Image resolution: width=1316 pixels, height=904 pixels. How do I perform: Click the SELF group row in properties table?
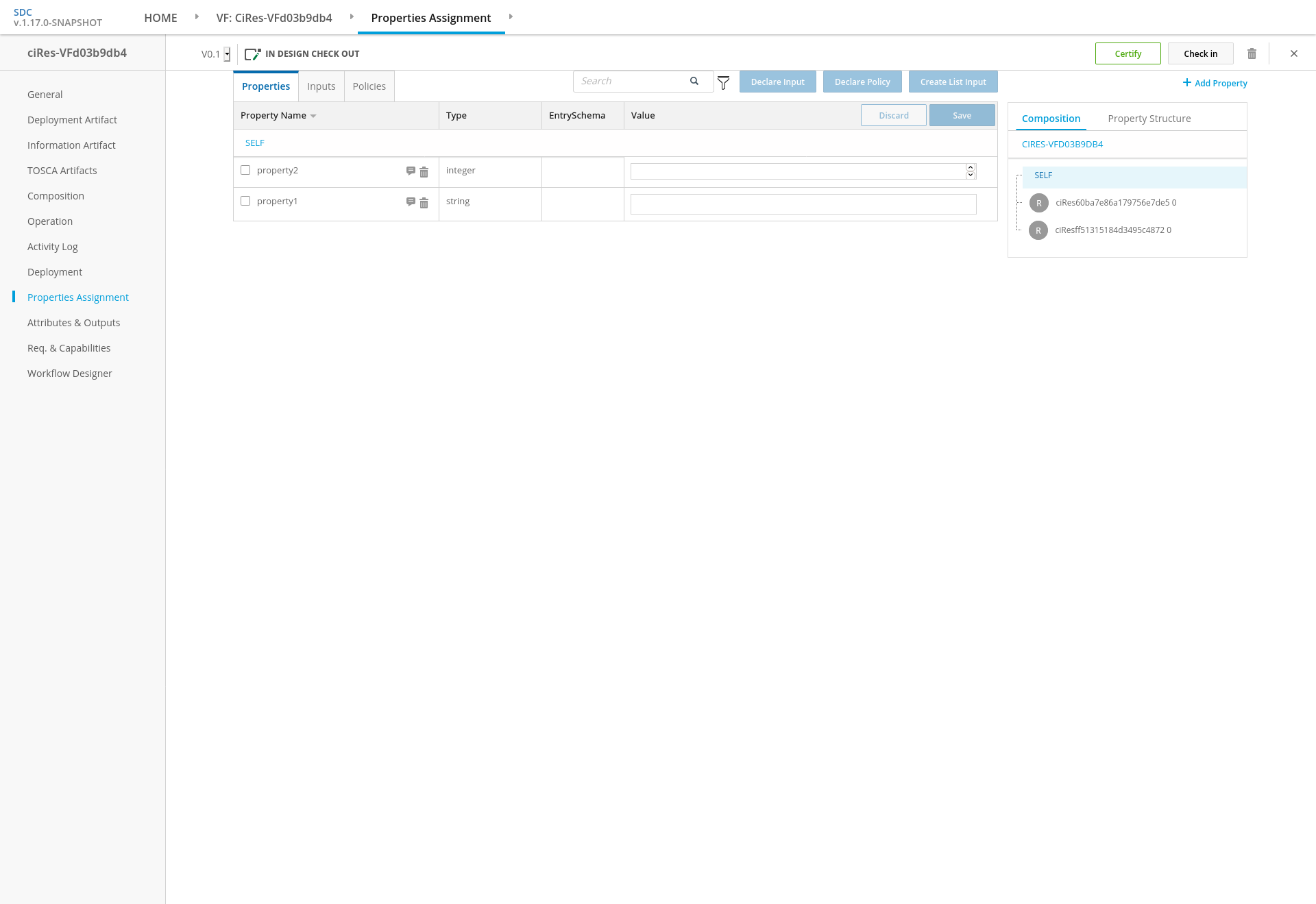click(616, 143)
